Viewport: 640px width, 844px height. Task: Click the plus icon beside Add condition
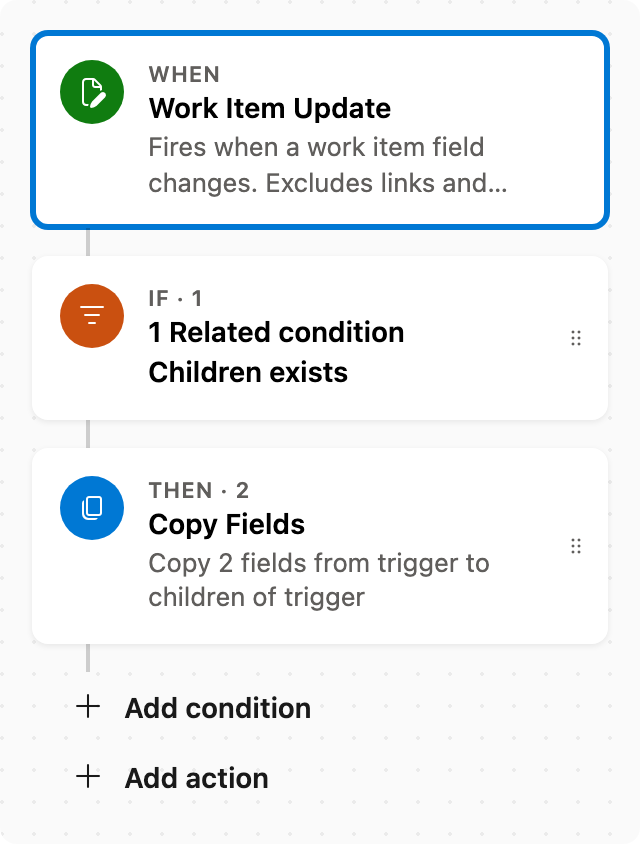pyautogui.click(x=88, y=706)
